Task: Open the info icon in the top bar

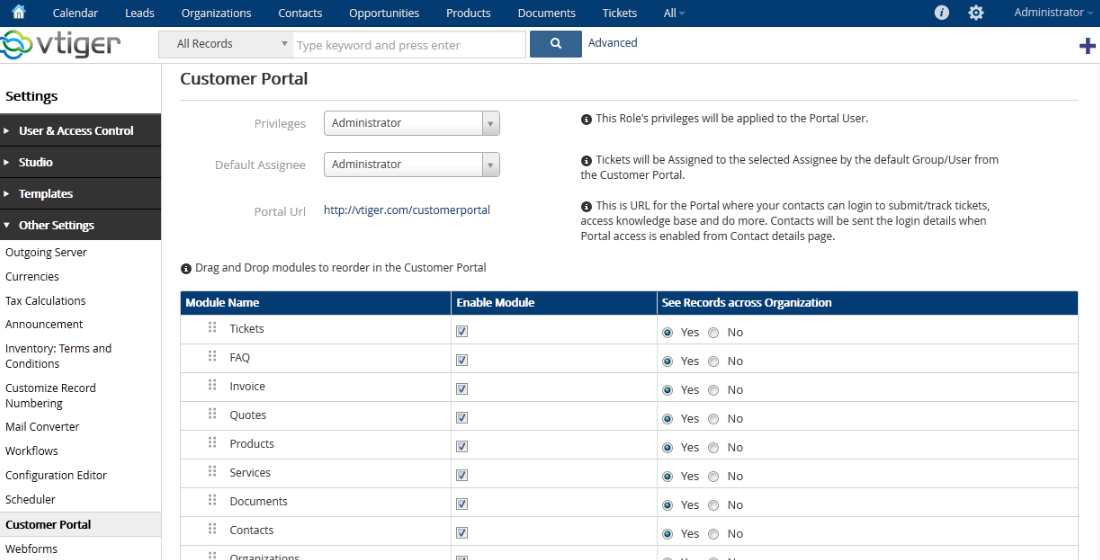Action: 941,13
